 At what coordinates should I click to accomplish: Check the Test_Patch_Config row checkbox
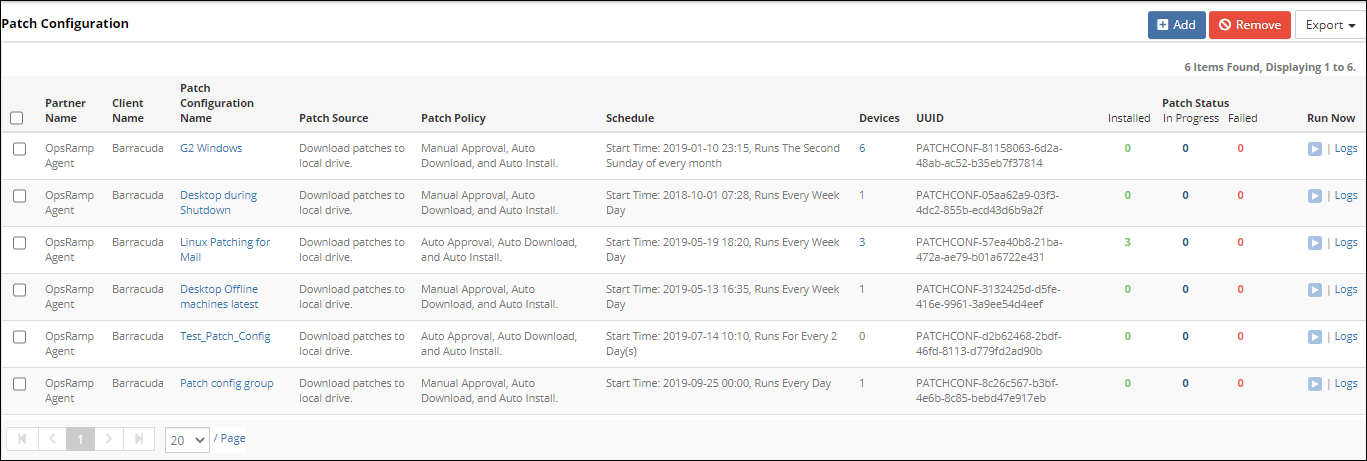19,337
